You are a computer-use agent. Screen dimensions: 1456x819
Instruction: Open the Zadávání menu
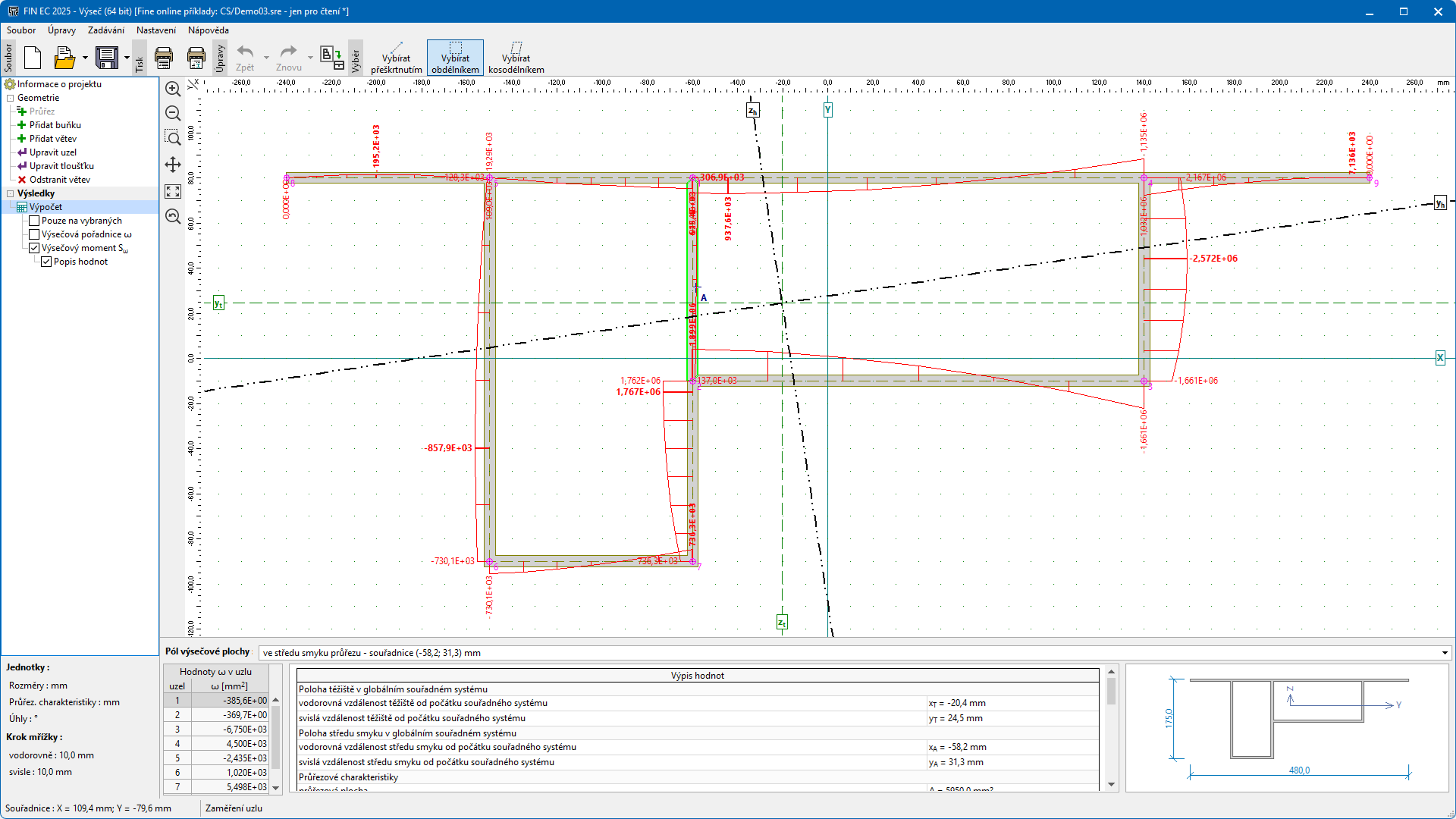click(x=105, y=30)
